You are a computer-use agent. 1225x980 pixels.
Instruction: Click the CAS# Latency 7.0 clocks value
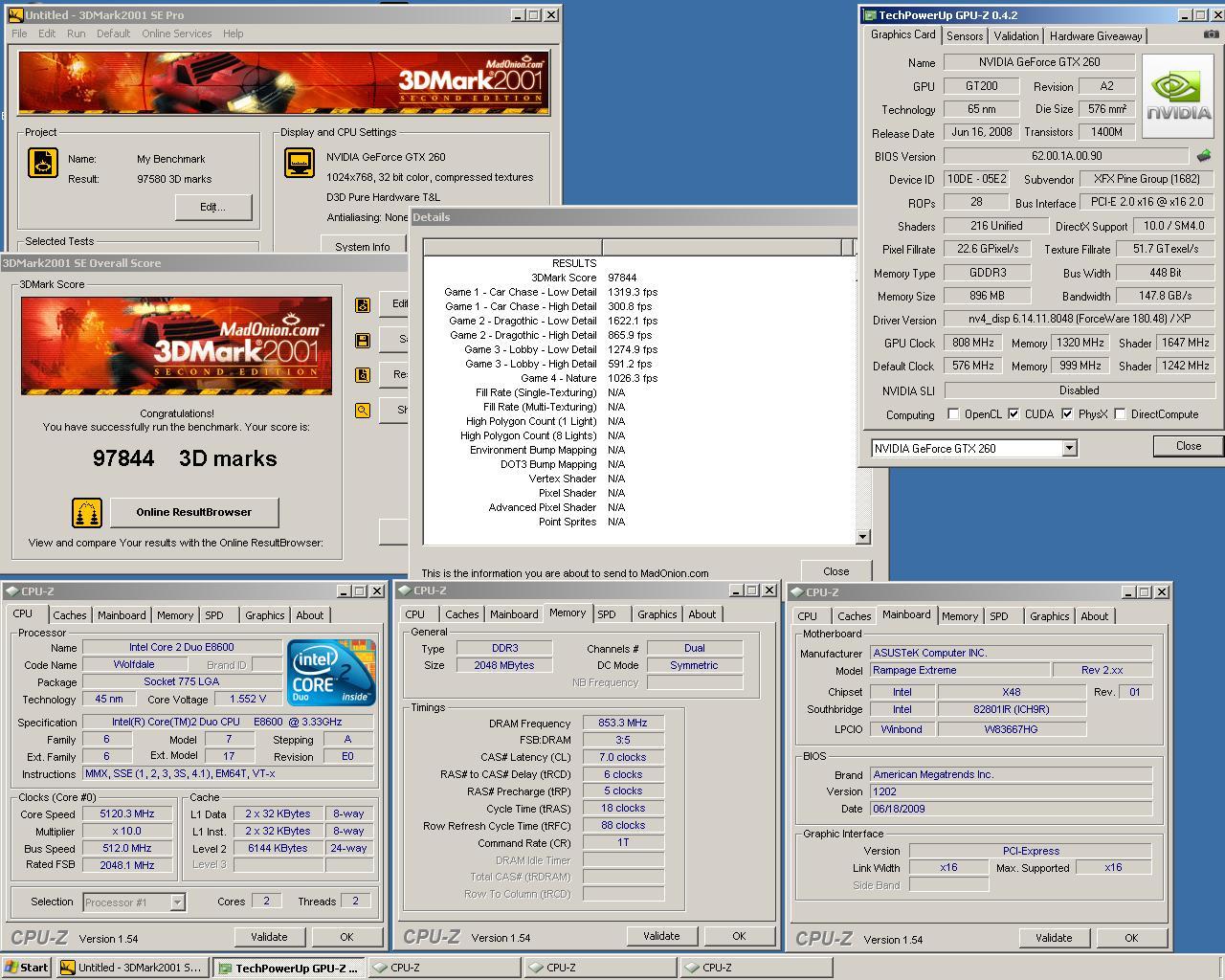[x=624, y=757]
